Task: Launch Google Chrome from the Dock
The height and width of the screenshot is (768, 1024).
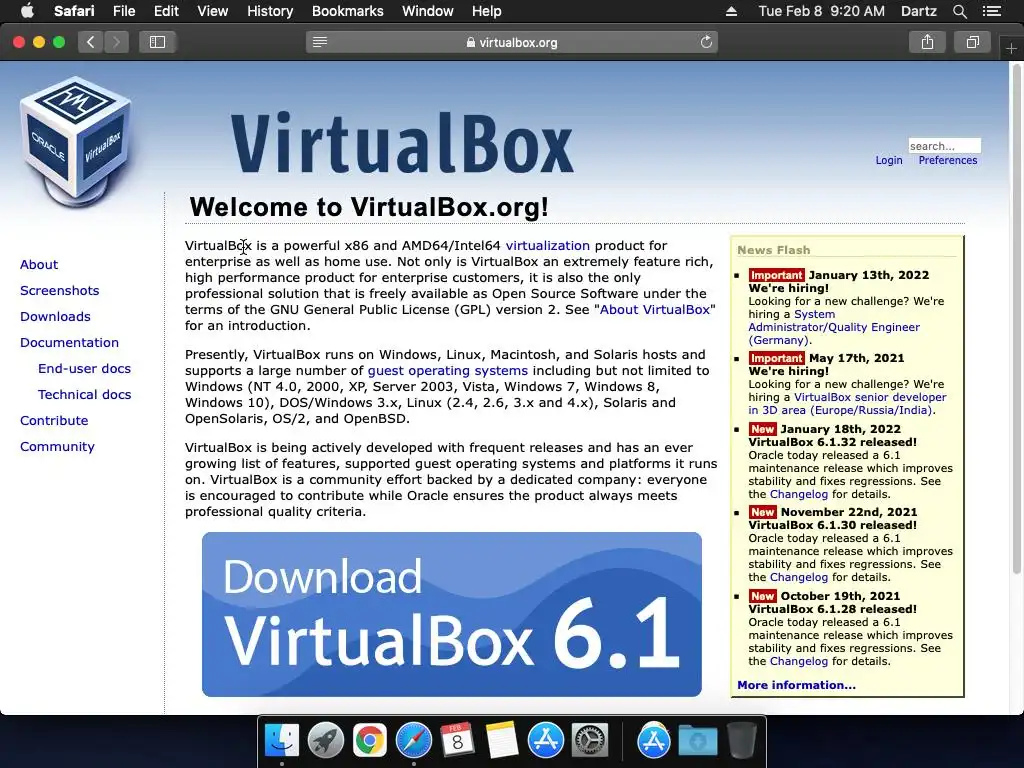Action: coord(370,741)
